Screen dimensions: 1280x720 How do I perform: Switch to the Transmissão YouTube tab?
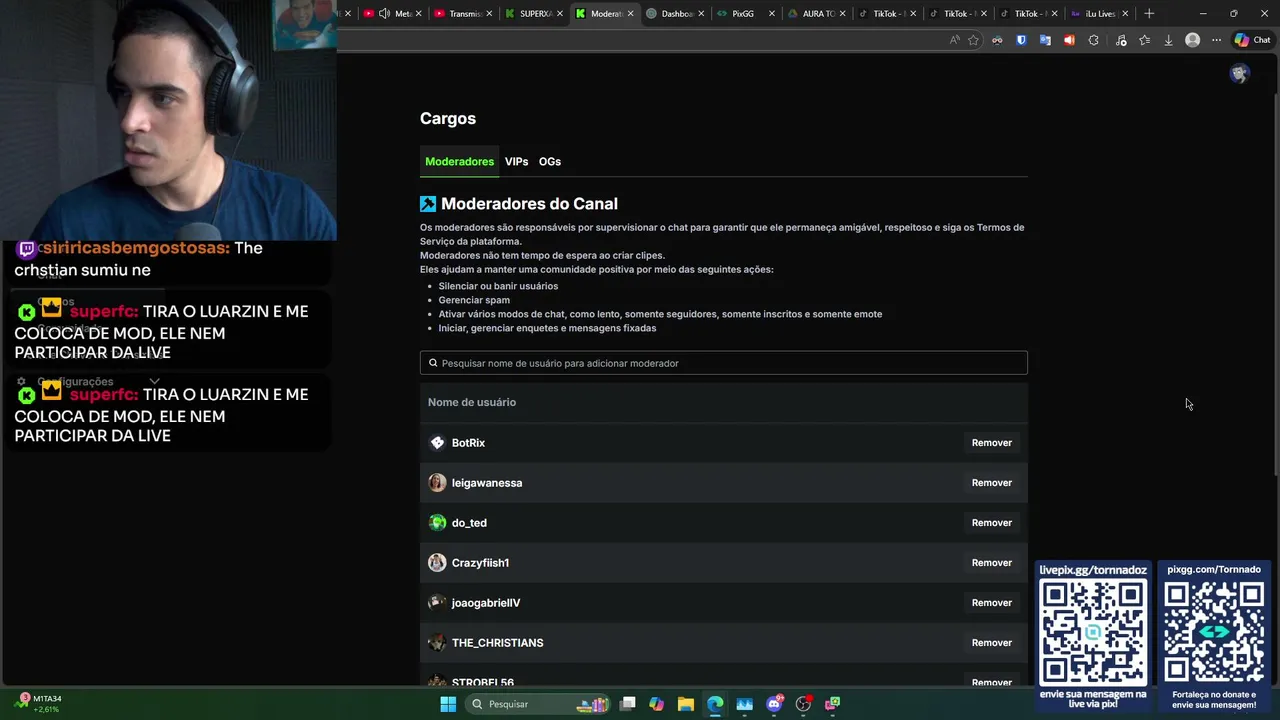click(463, 14)
